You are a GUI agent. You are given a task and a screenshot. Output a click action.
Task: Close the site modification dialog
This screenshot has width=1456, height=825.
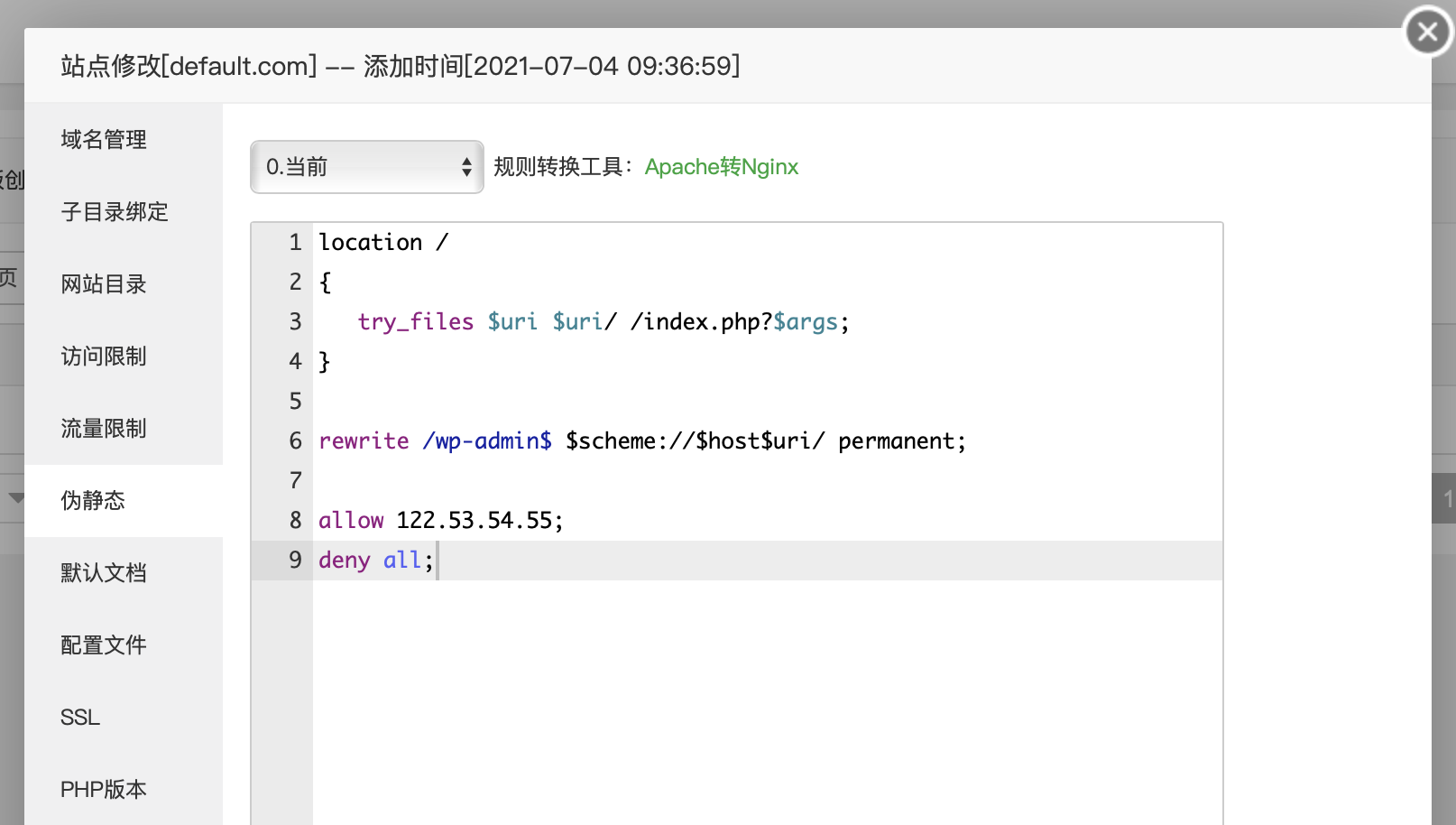1427,32
